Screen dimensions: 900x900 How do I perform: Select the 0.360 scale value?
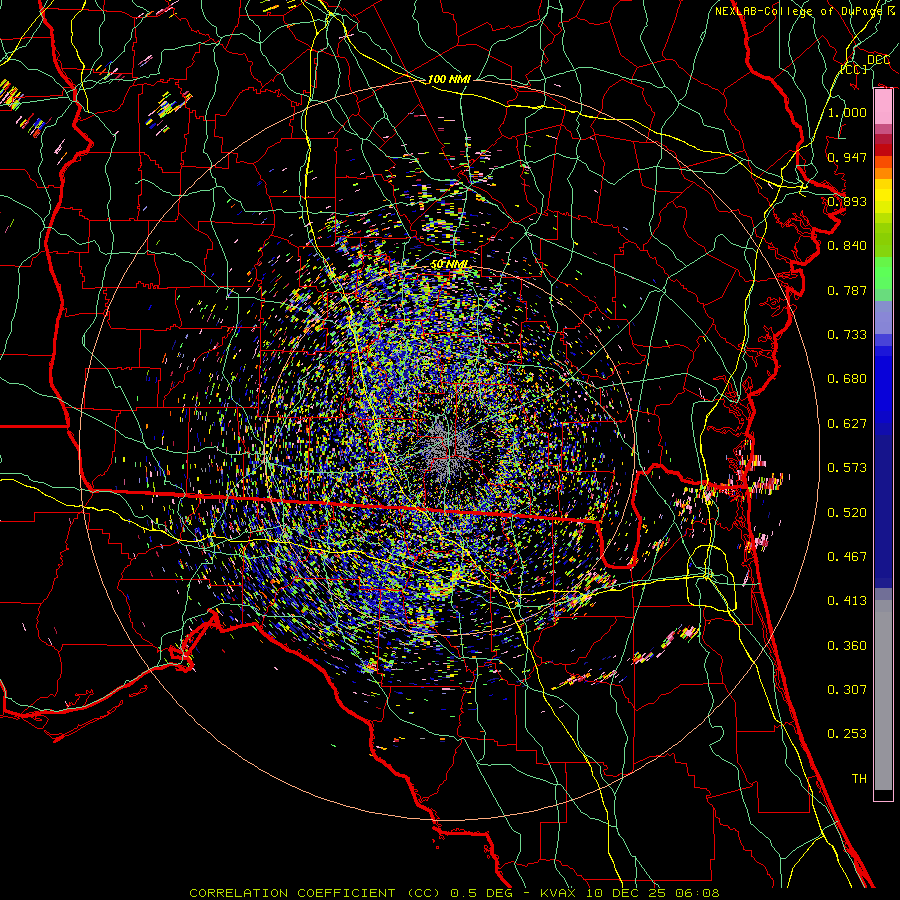tap(847, 646)
